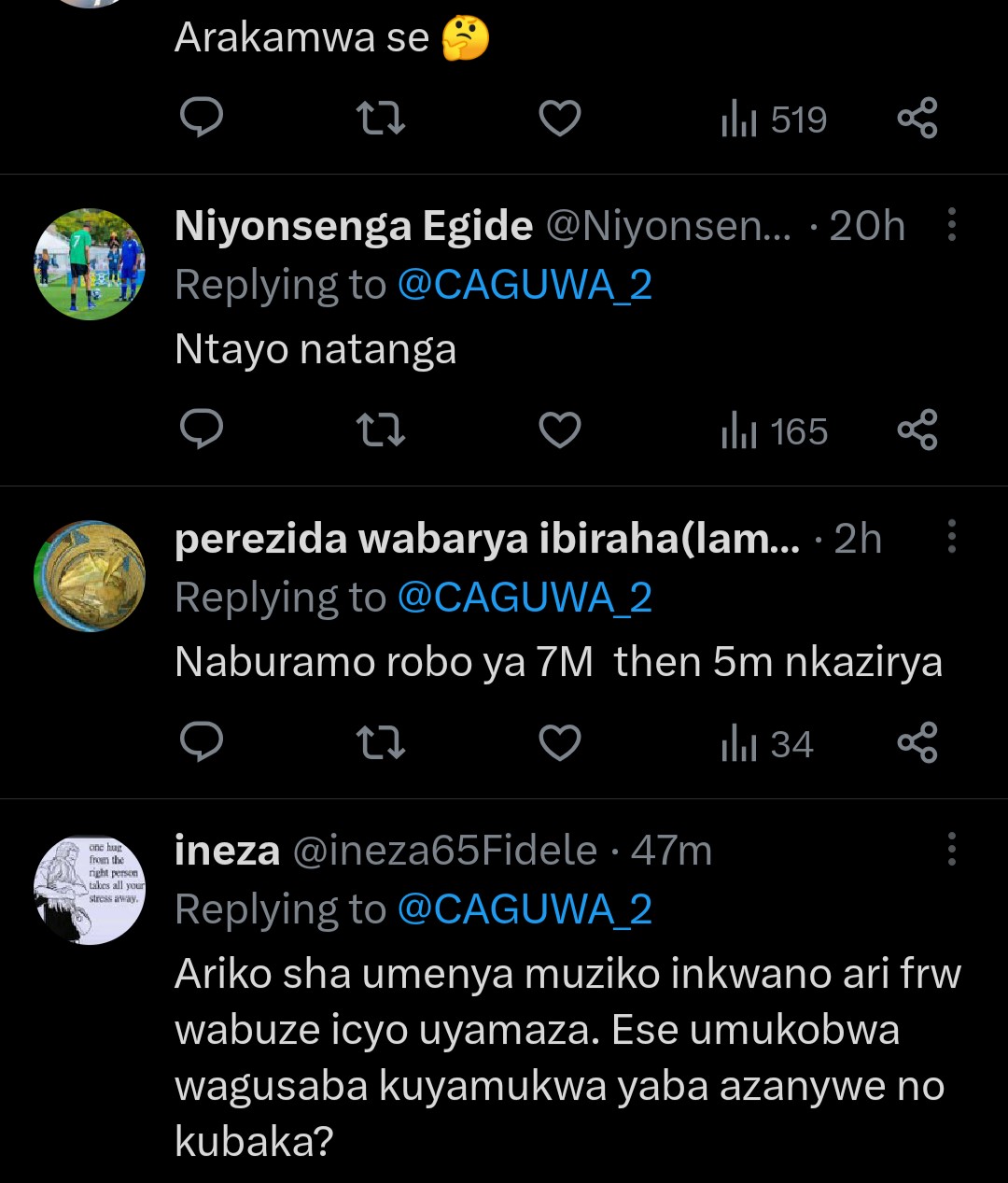Share the "Naburamo robo ya 7M" tweet

point(917,743)
